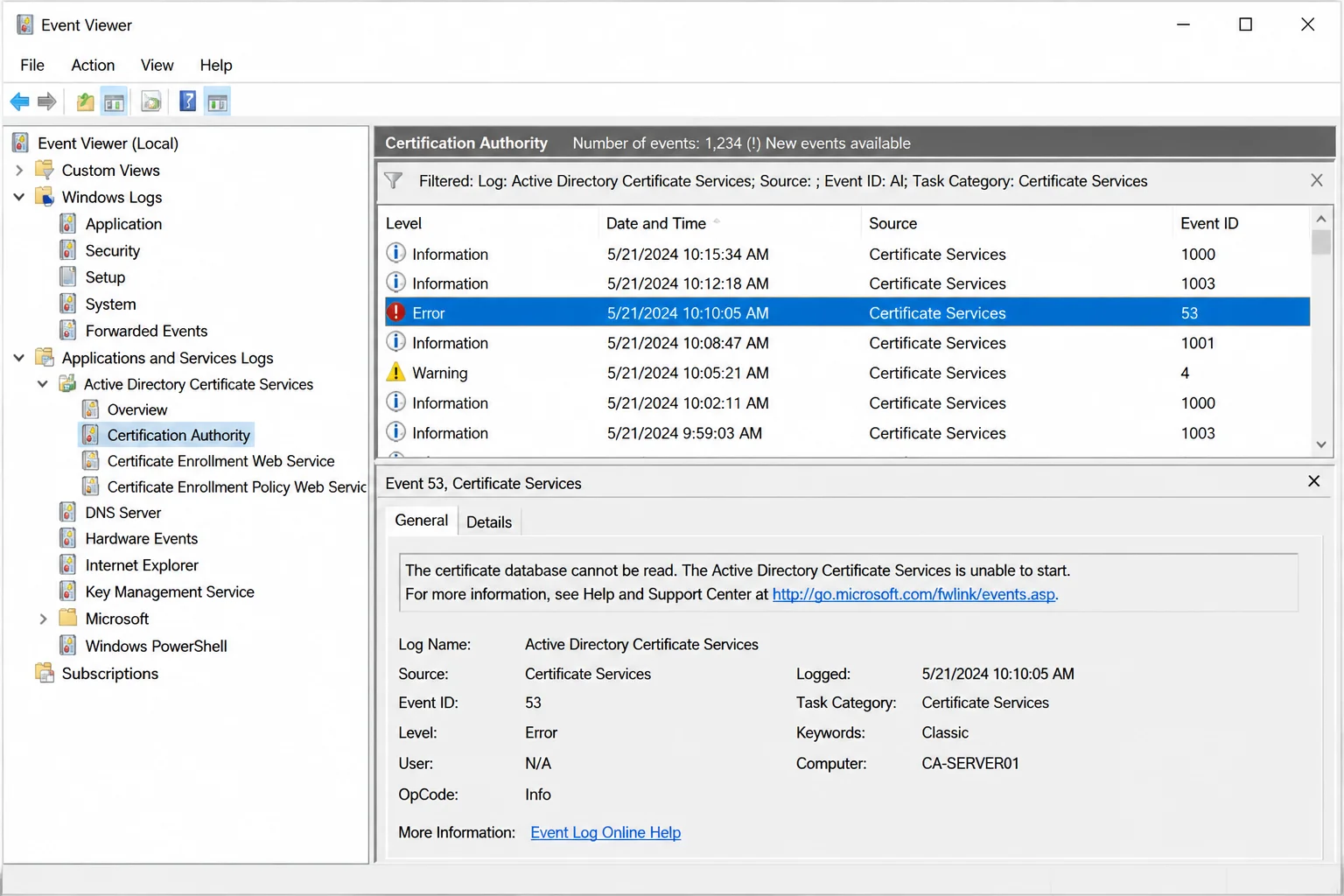Open the Help menu
1344x896 pixels.
(216, 65)
